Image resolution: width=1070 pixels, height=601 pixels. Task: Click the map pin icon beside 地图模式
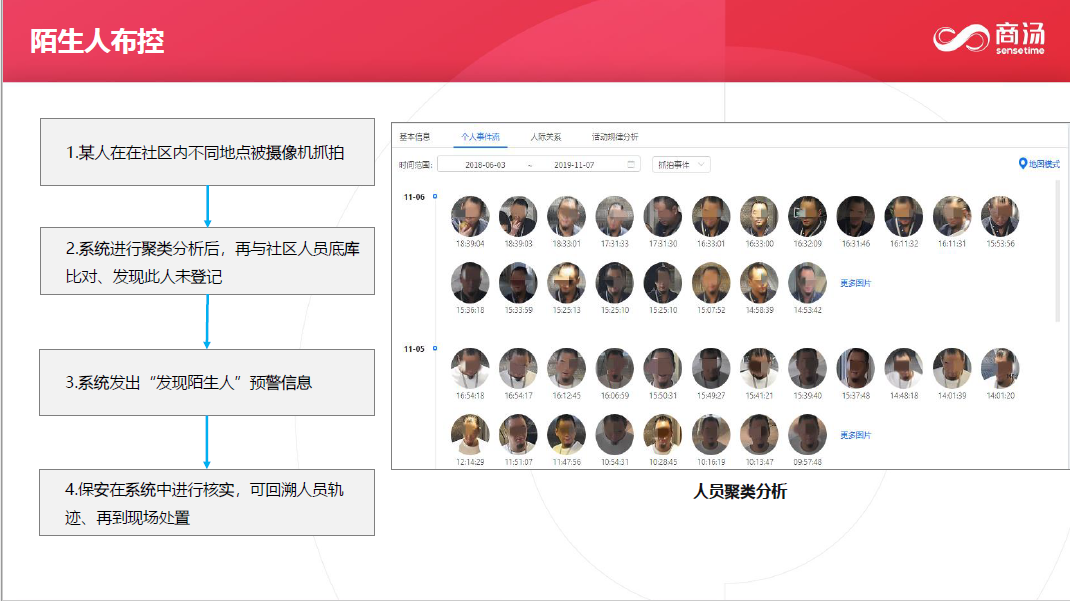coord(1022,164)
